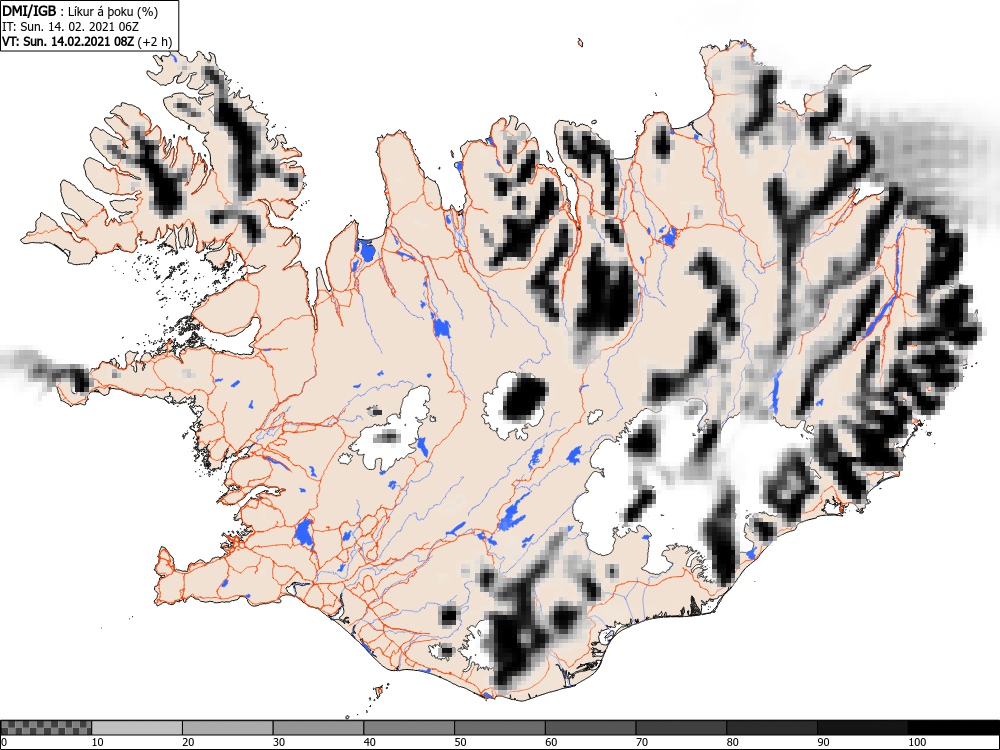Pick the 10–20 percent legend swatch
Viewport: 1000px width, 750px height.
point(137,728)
